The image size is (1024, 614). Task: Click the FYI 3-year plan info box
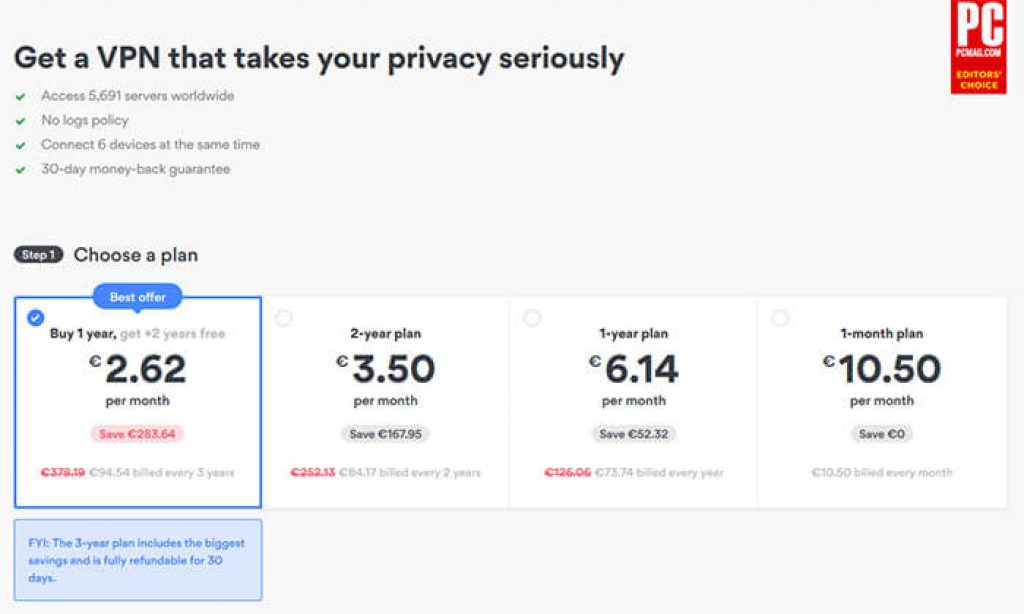pyautogui.click(x=138, y=560)
